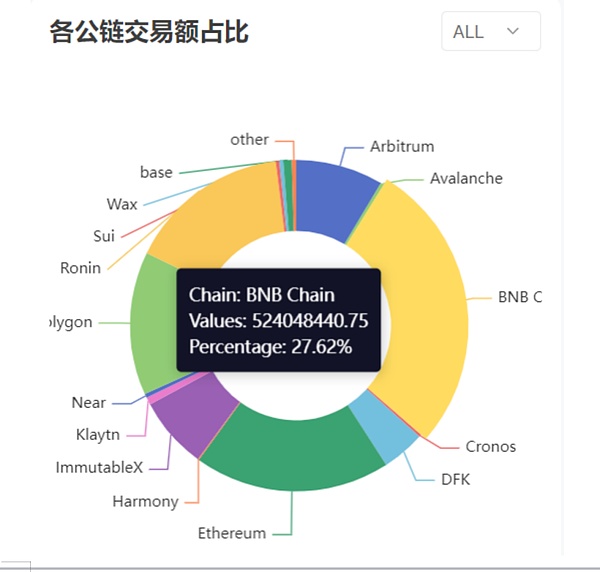
Task: Select the Near chart label
Action: click(x=89, y=402)
